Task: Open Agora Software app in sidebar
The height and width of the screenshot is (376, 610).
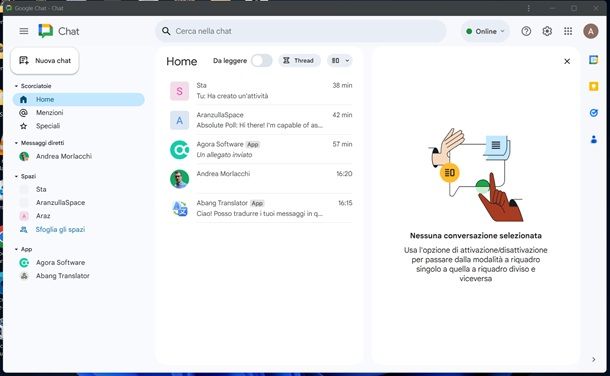Action: [79, 263]
